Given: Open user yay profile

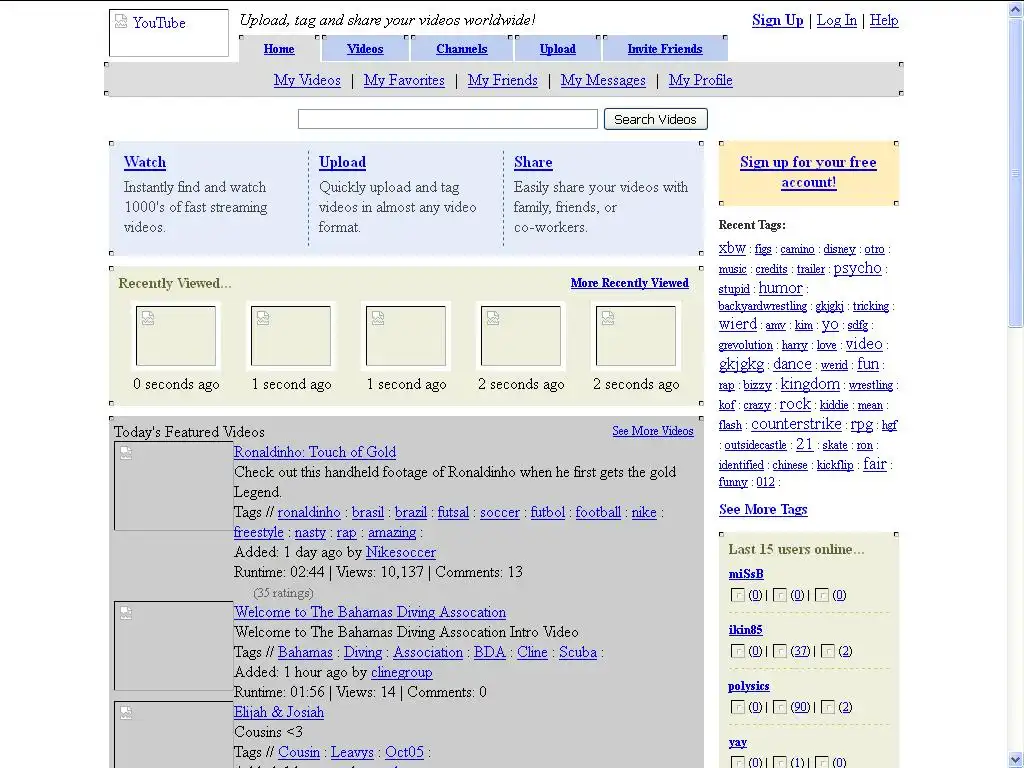Looking at the screenshot, I should (x=737, y=743).
